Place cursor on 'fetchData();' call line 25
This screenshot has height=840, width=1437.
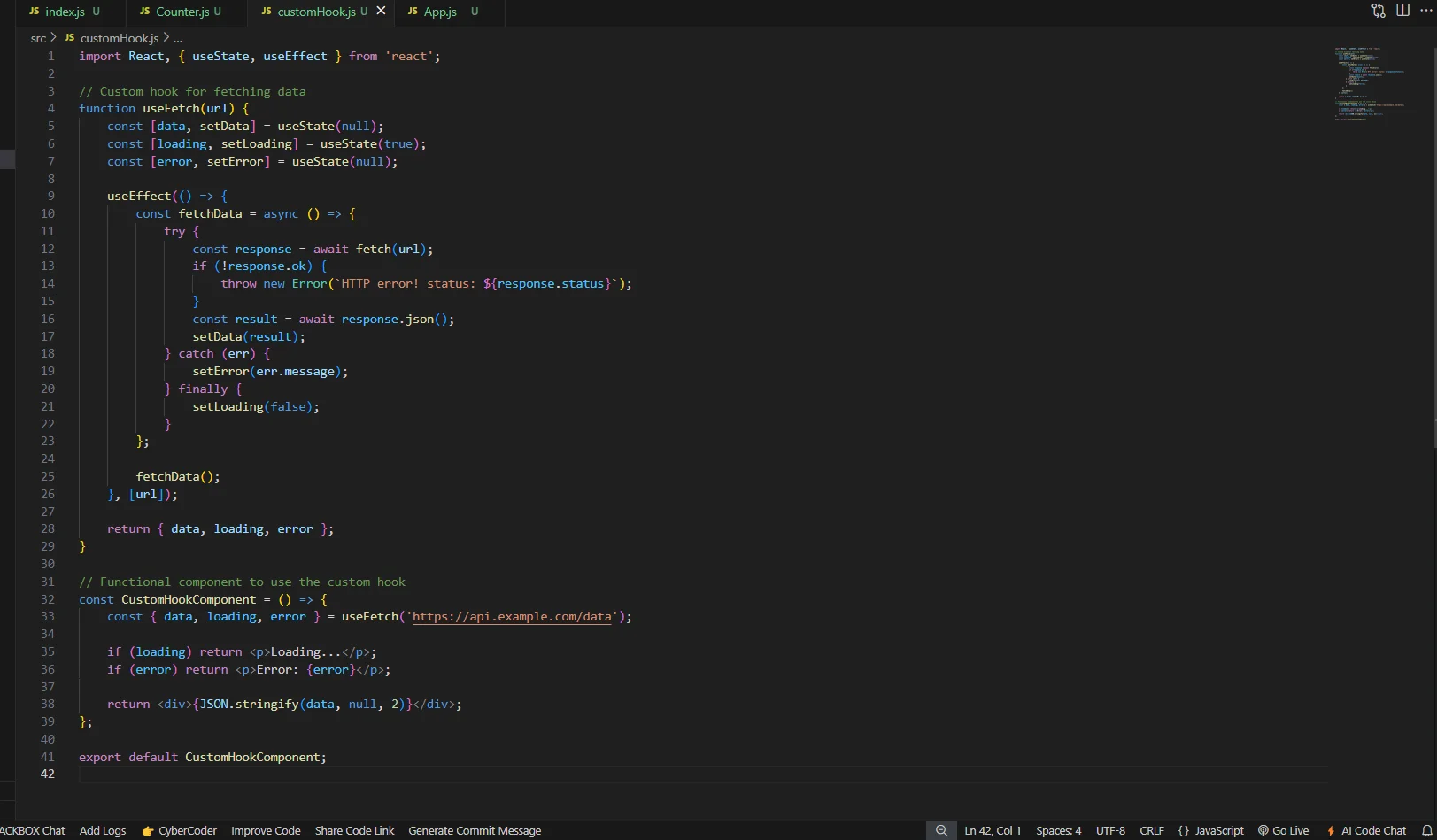pos(178,476)
